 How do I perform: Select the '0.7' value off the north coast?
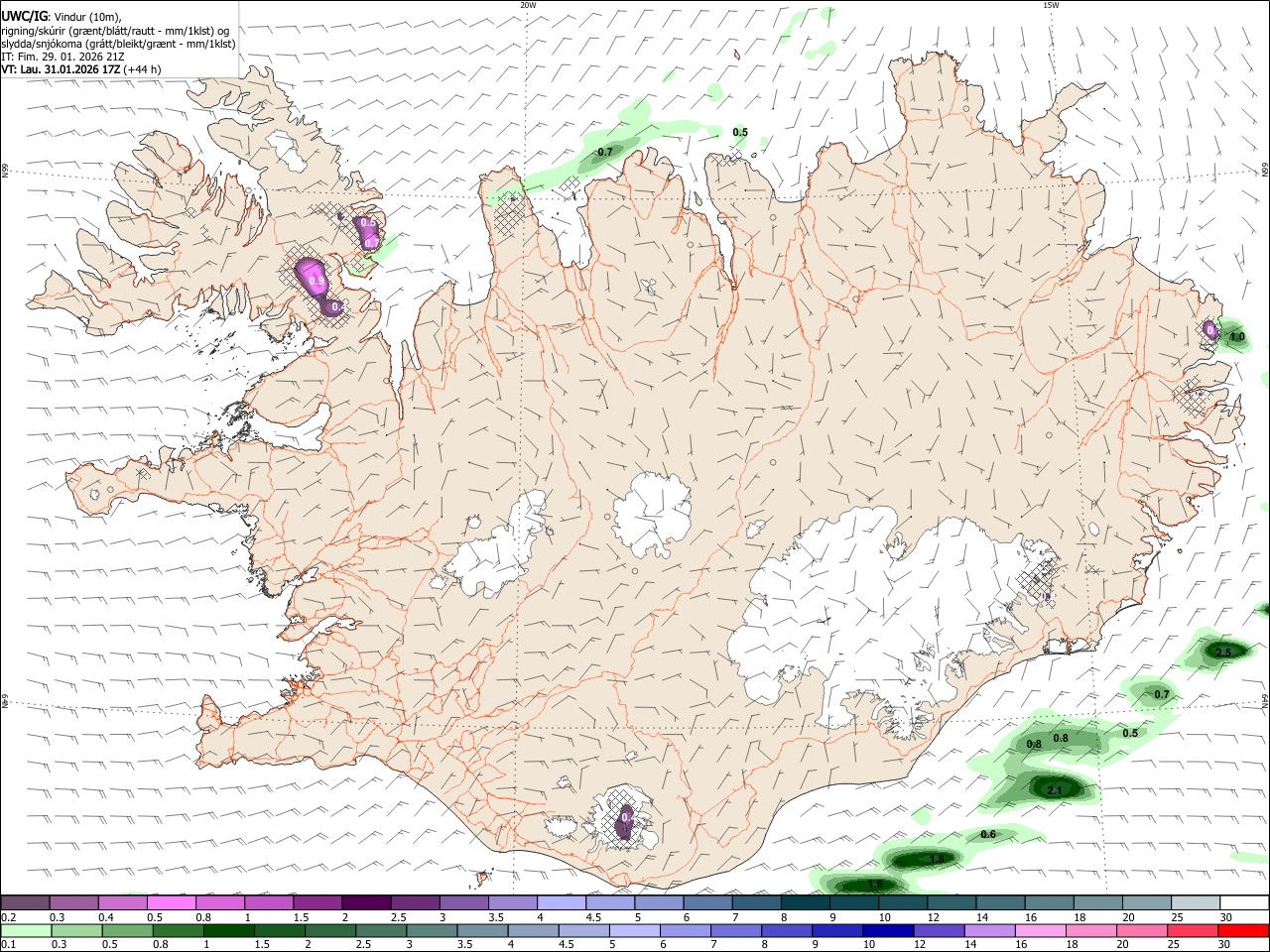(605, 152)
